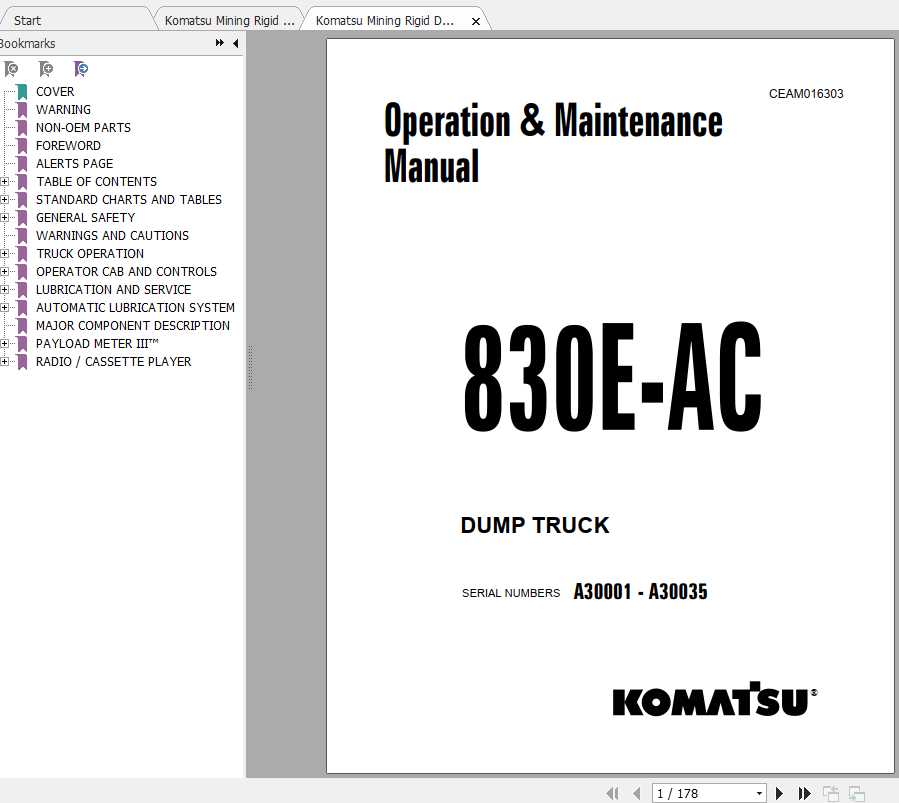
Task: Close the active Komatsu document tab
Action: (x=476, y=21)
